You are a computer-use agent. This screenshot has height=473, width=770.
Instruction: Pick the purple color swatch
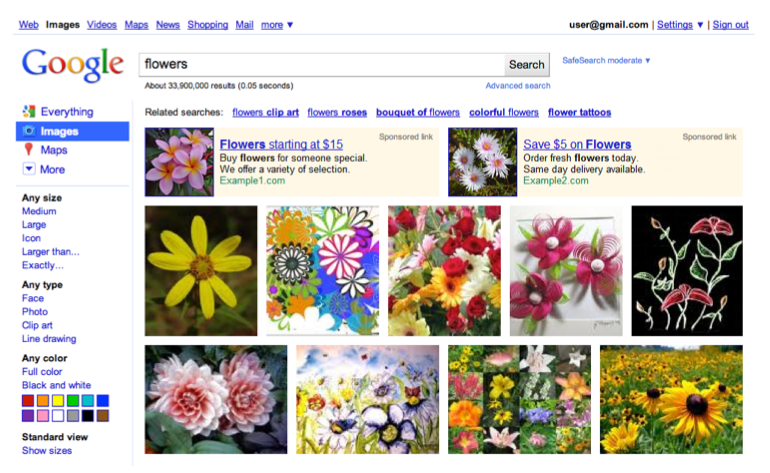pyautogui.click(x=28, y=416)
